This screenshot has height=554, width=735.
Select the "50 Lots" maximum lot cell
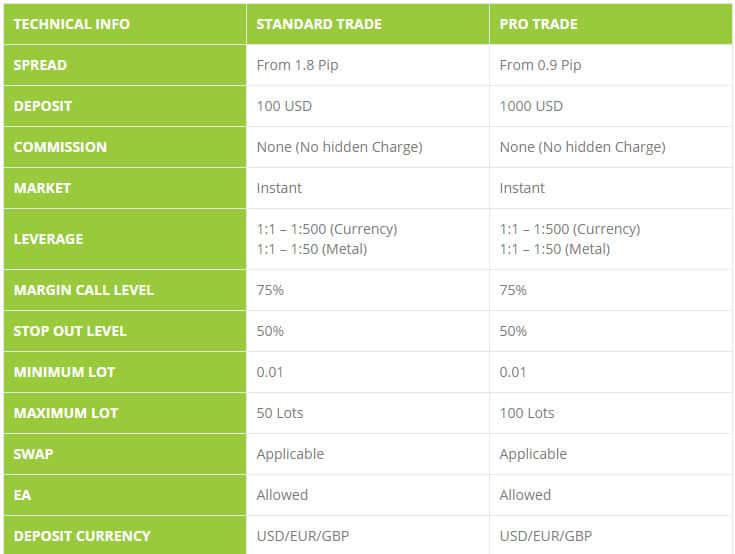click(x=280, y=413)
